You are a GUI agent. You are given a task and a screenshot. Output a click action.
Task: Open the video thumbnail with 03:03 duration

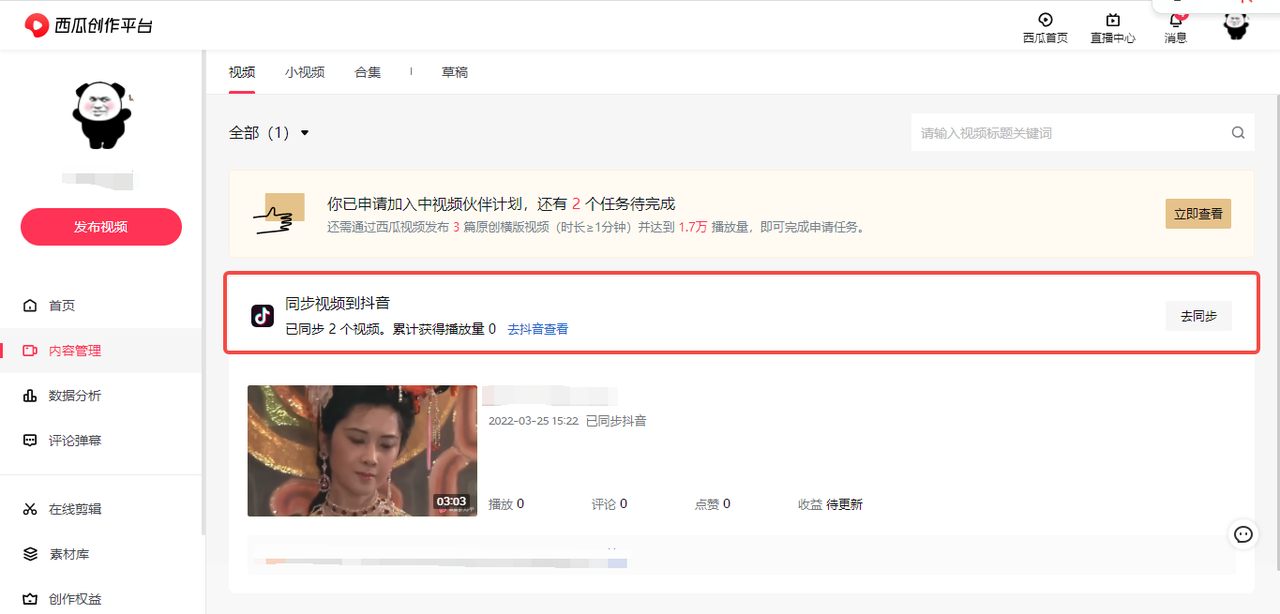362,451
